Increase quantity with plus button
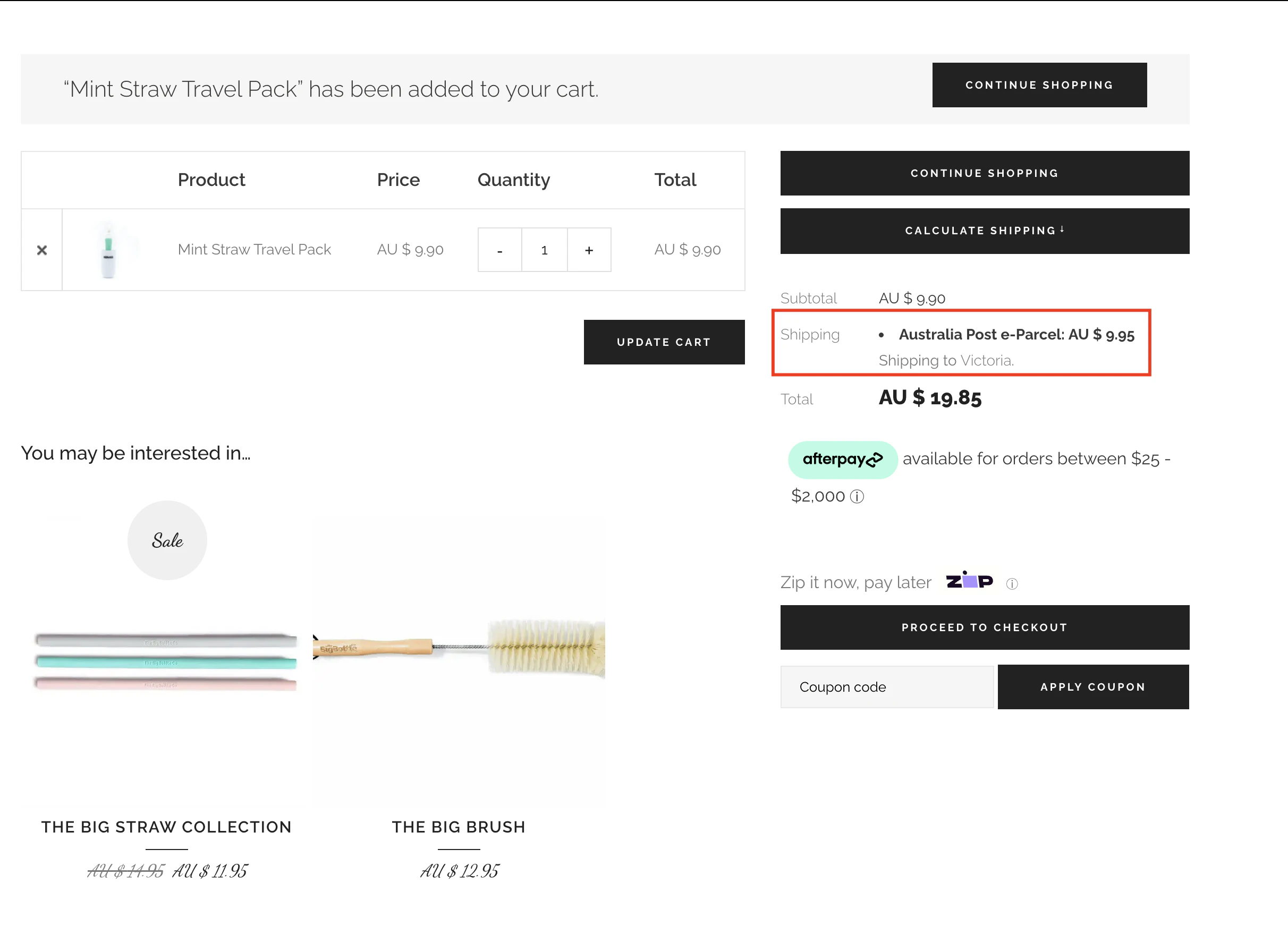 tap(589, 250)
